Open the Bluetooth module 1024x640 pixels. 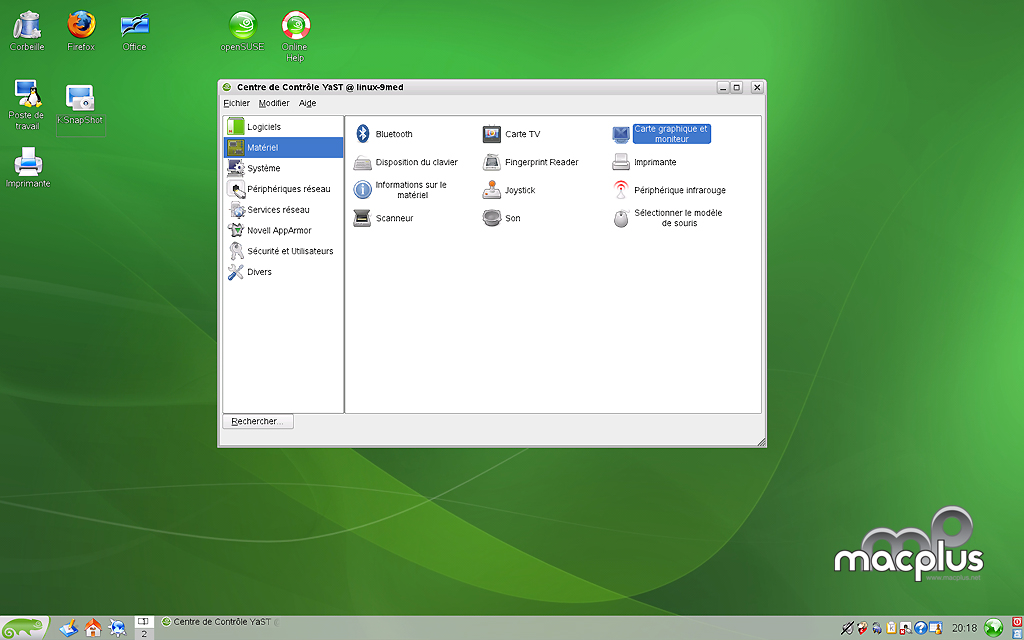pos(385,134)
